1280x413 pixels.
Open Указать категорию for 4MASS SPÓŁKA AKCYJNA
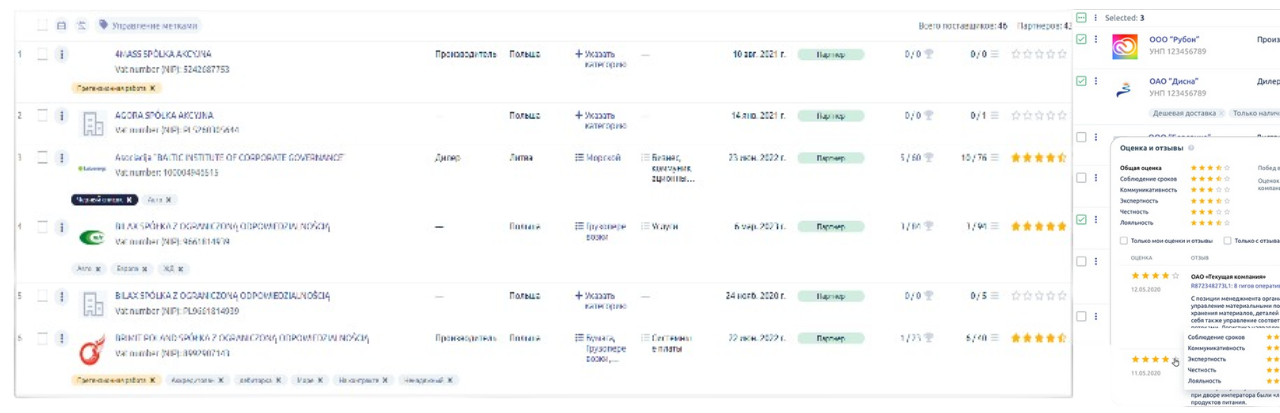point(601,59)
